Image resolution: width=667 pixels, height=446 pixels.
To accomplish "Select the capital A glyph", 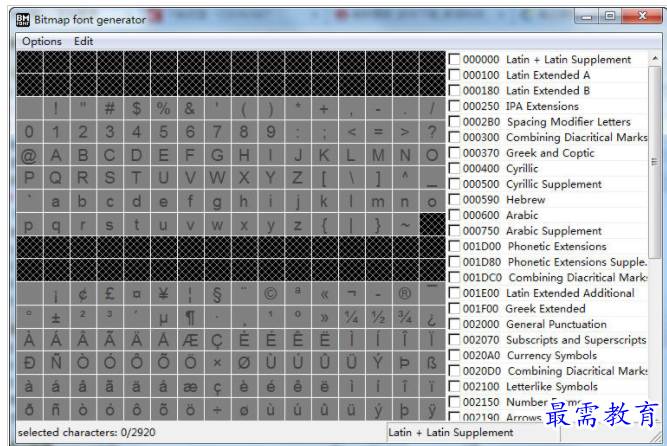I will (56, 155).
